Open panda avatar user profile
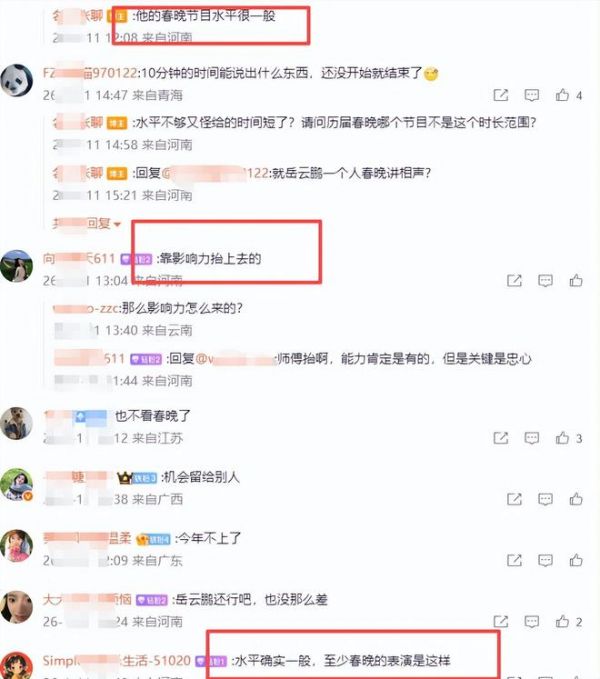 pos(16,81)
